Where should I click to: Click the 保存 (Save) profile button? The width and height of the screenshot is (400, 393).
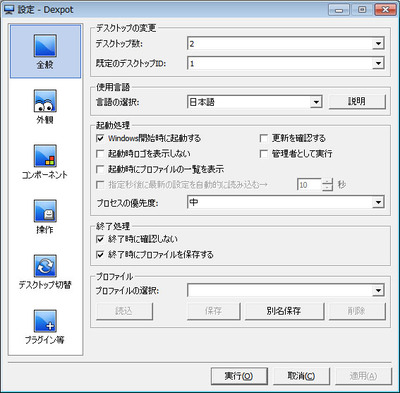[213, 311]
